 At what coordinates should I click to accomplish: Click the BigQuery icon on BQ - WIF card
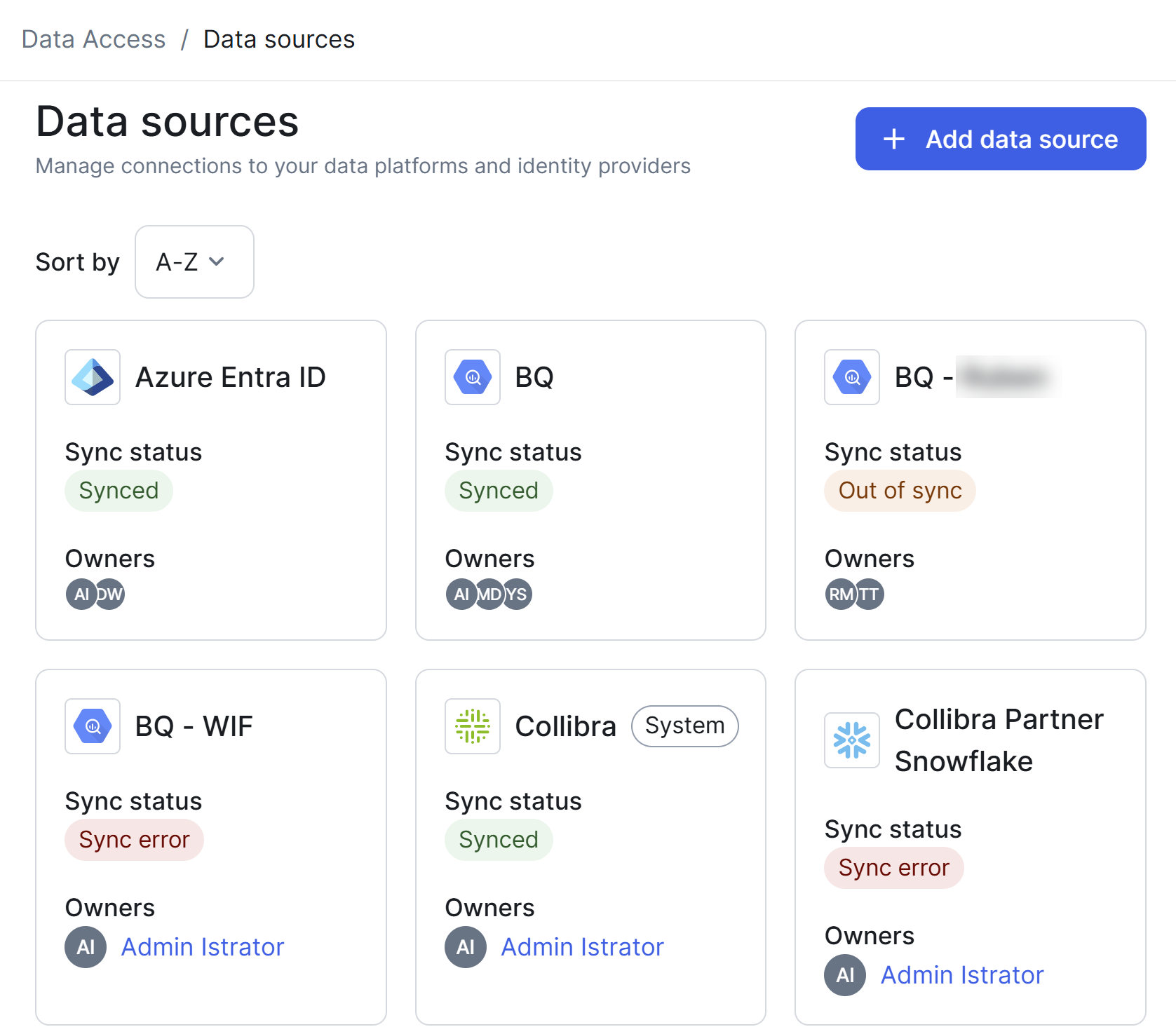pyautogui.click(x=93, y=726)
